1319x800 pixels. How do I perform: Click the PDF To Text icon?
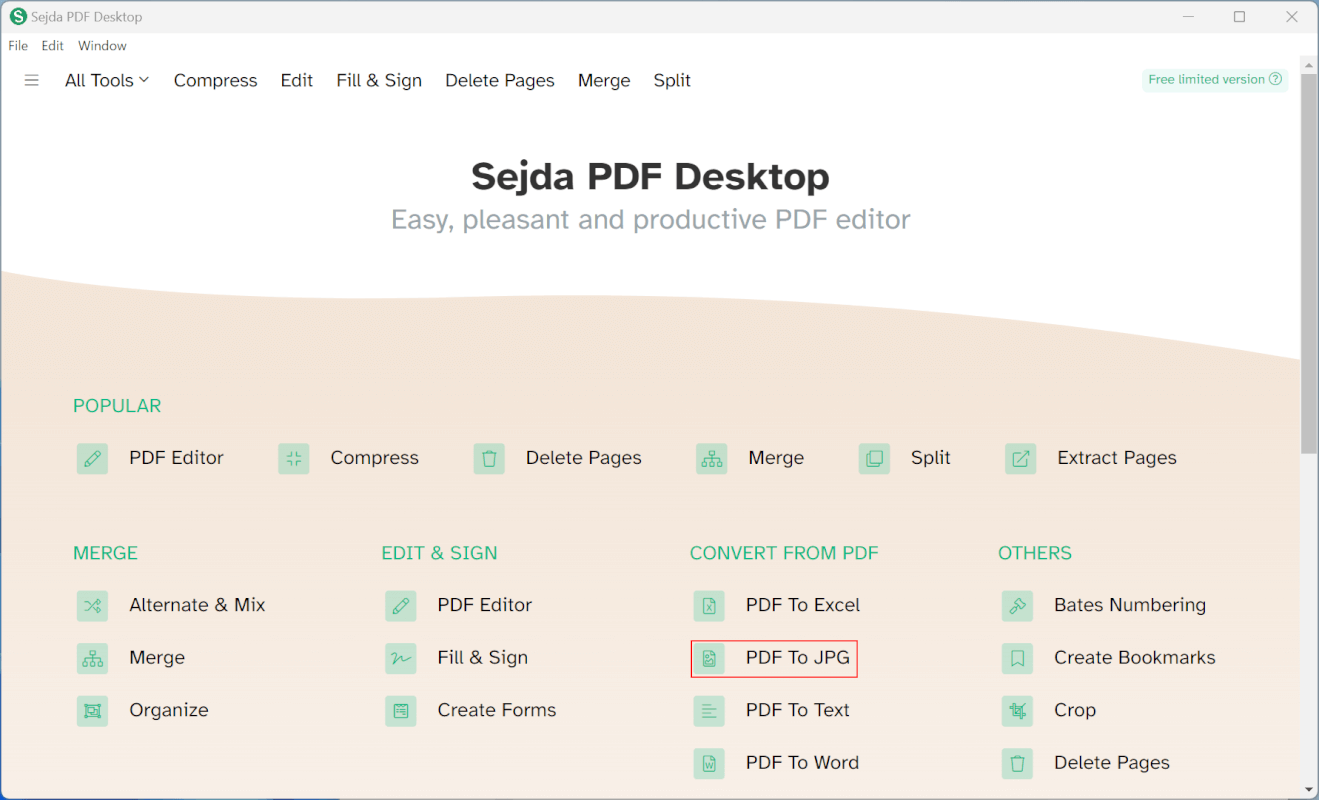point(709,711)
